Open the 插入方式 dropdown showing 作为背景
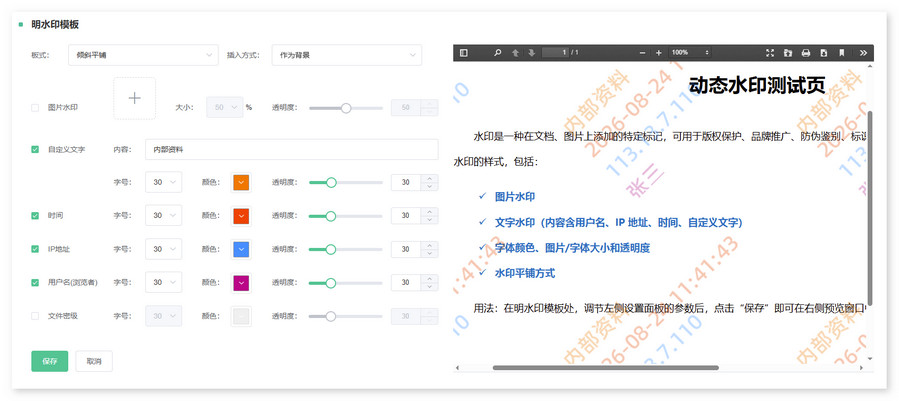 (347, 55)
